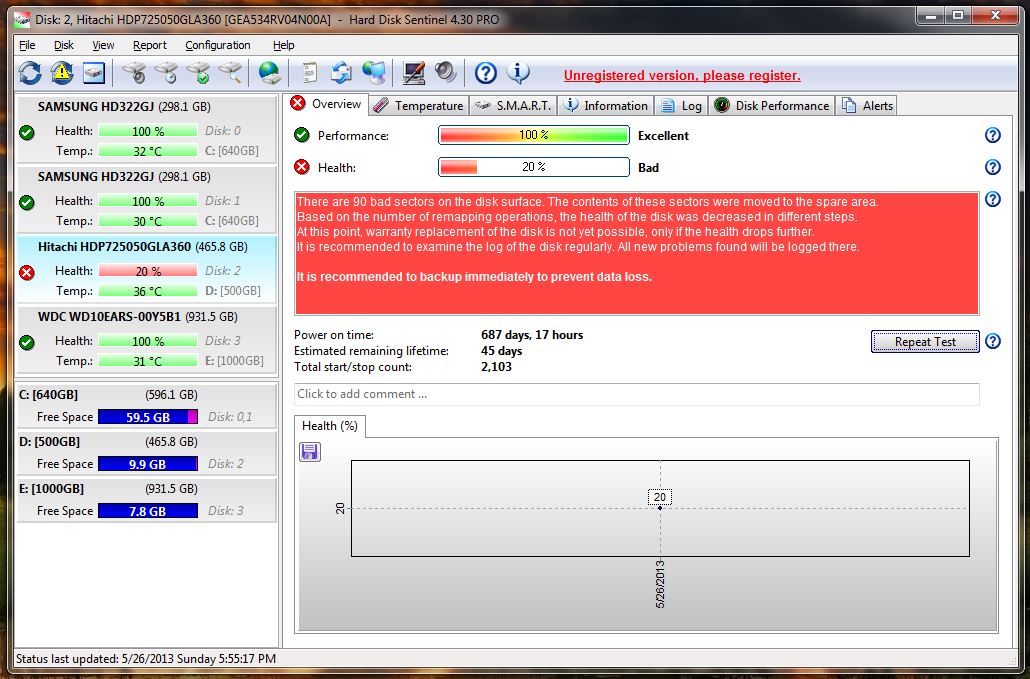
Task: Click the globe with computers network icon
Action: (374, 73)
